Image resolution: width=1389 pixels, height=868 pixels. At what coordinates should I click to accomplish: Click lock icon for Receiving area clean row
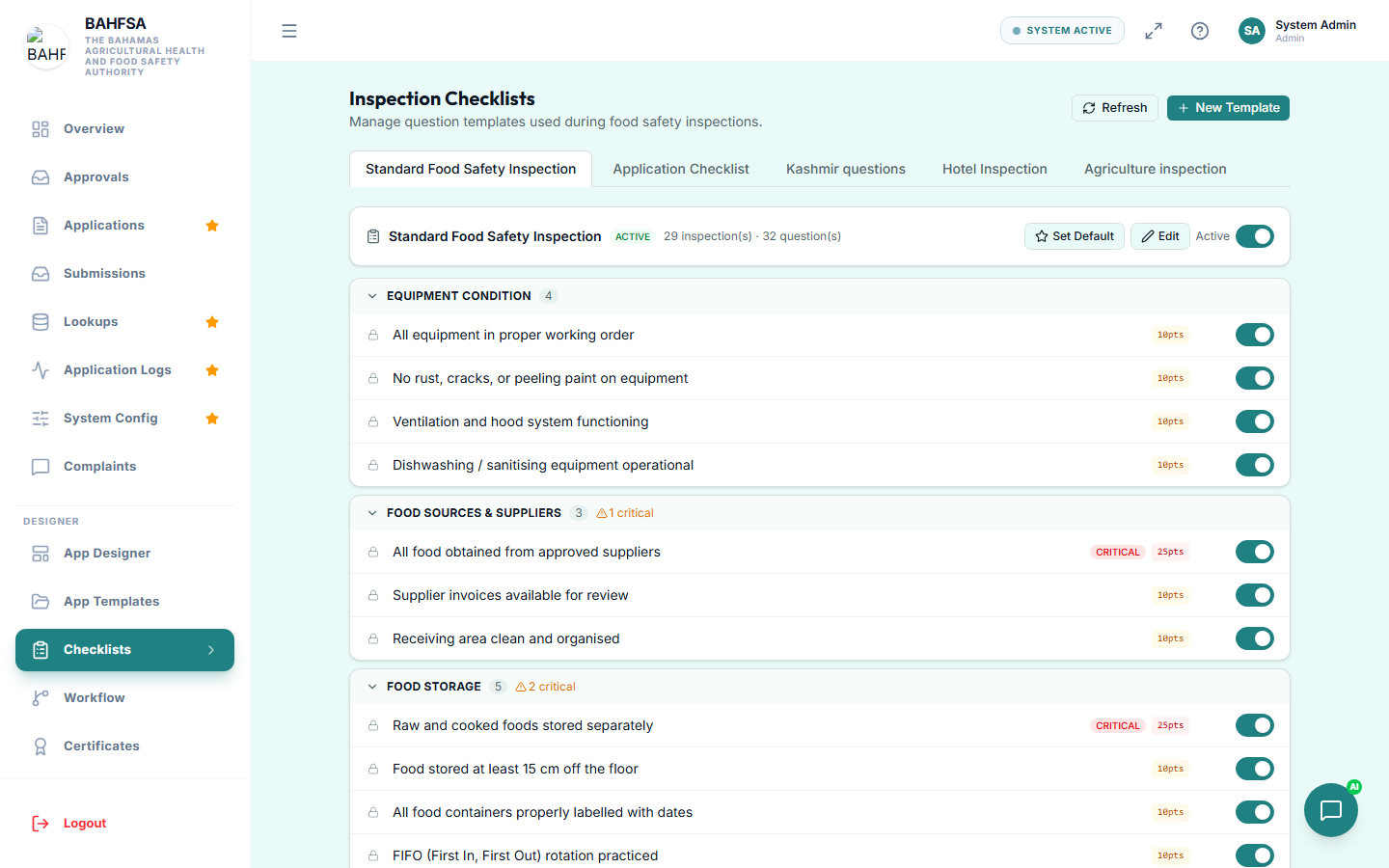[373, 638]
